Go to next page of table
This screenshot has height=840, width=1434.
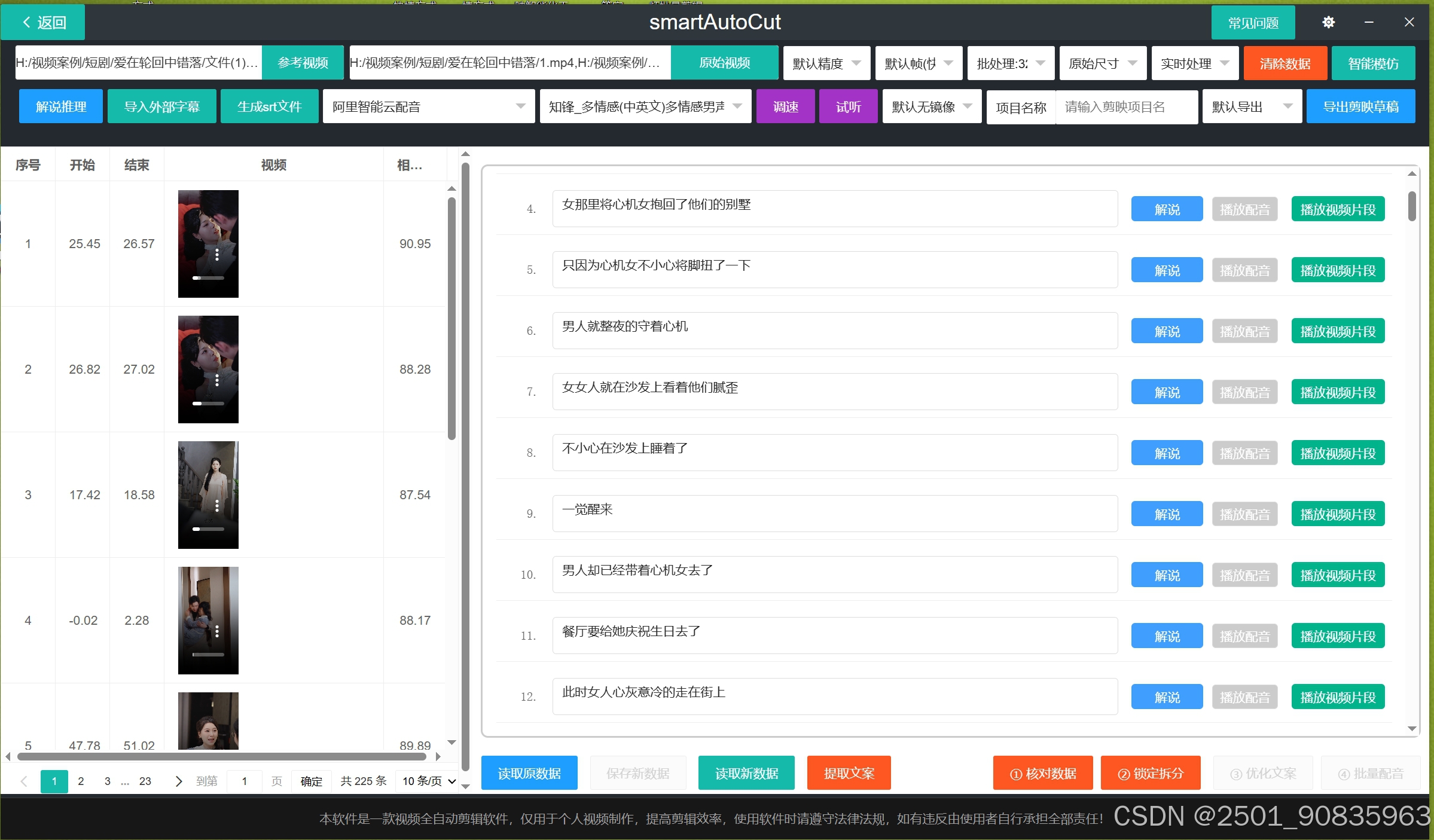coord(178,781)
